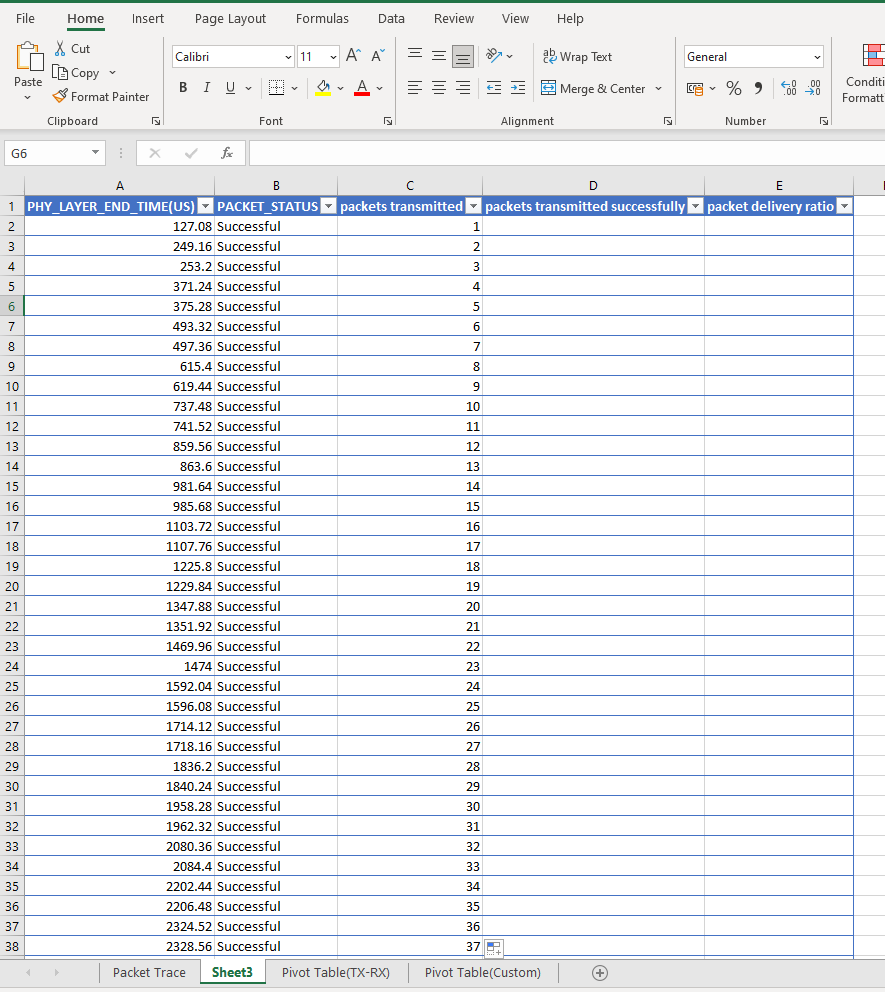Image resolution: width=885 pixels, height=992 pixels.
Task: Switch to the Review tab
Action: pyautogui.click(x=454, y=18)
